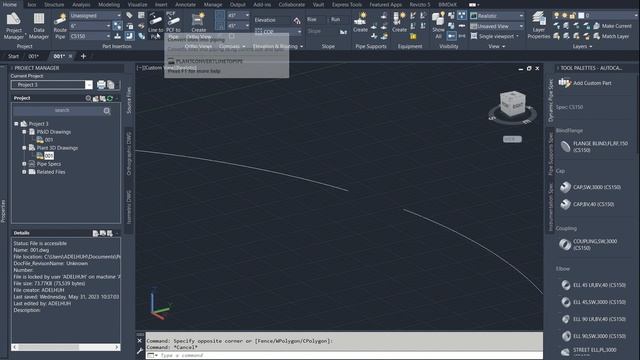Select ELL 90,SW,3000 palette item

593,336
